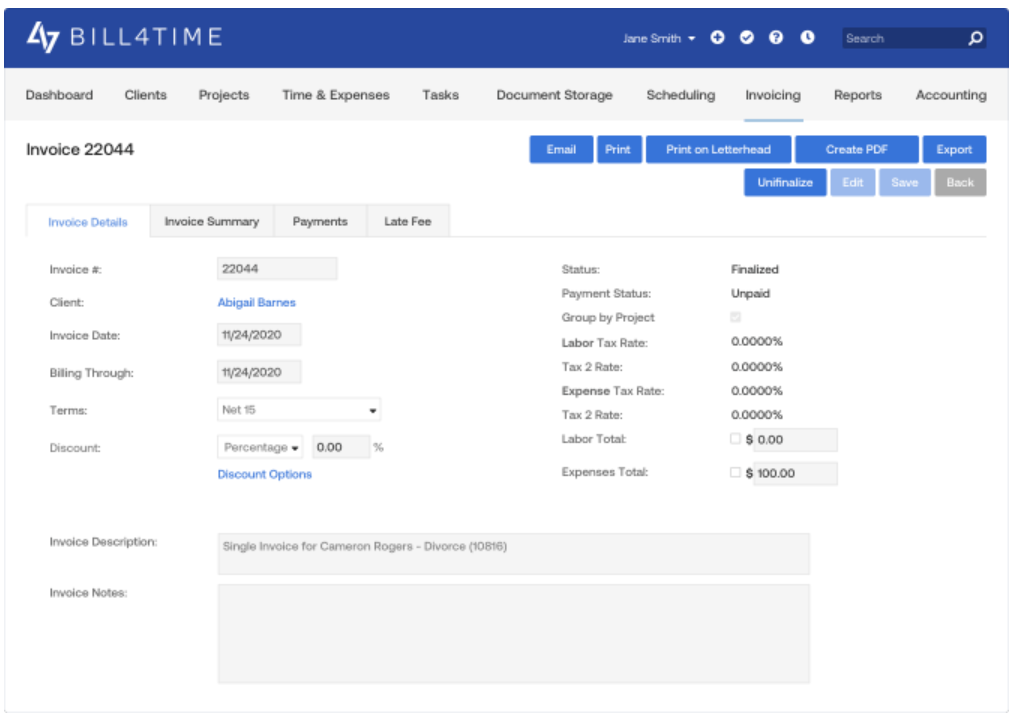Image resolution: width=1014 pixels, height=720 pixels.
Task: Click the Email button
Action: pyautogui.click(x=561, y=149)
